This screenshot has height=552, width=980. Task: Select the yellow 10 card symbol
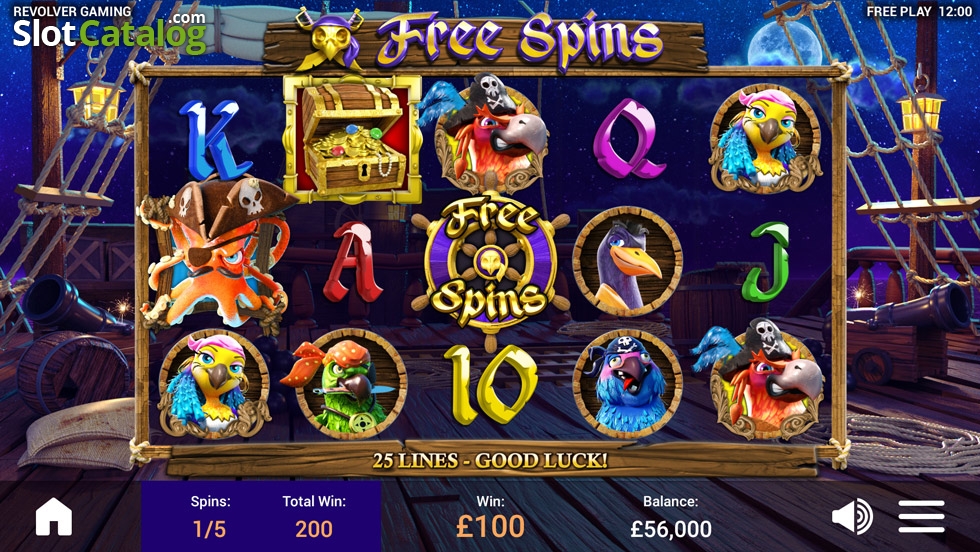click(x=491, y=384)
